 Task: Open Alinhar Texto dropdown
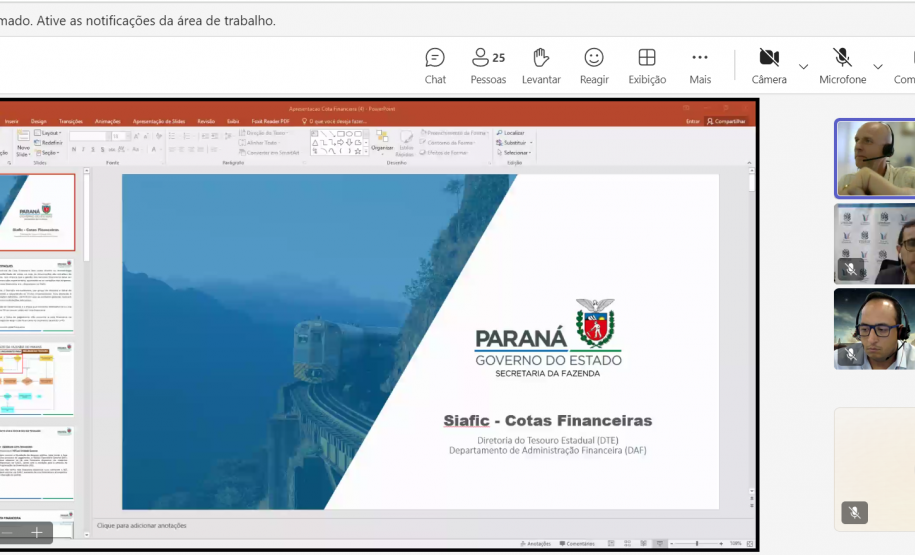pyautogui.click(x=260, y=142)
